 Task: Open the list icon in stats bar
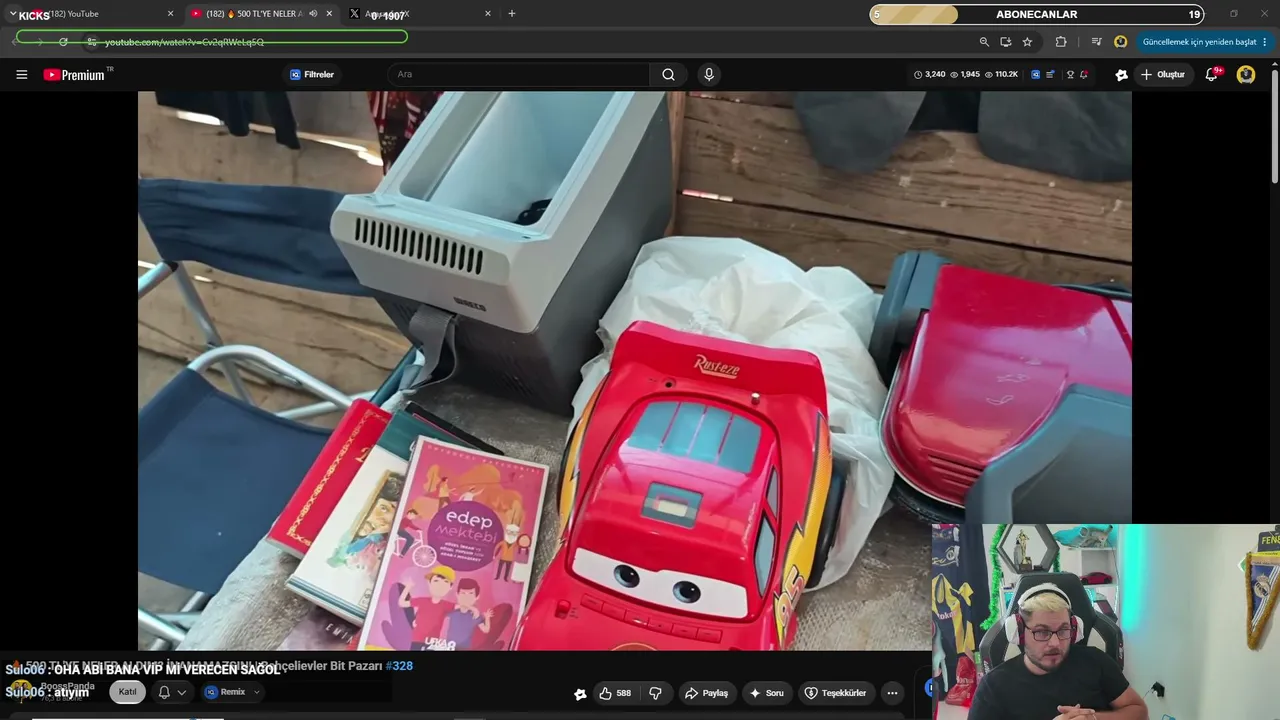coord(1050,75)
